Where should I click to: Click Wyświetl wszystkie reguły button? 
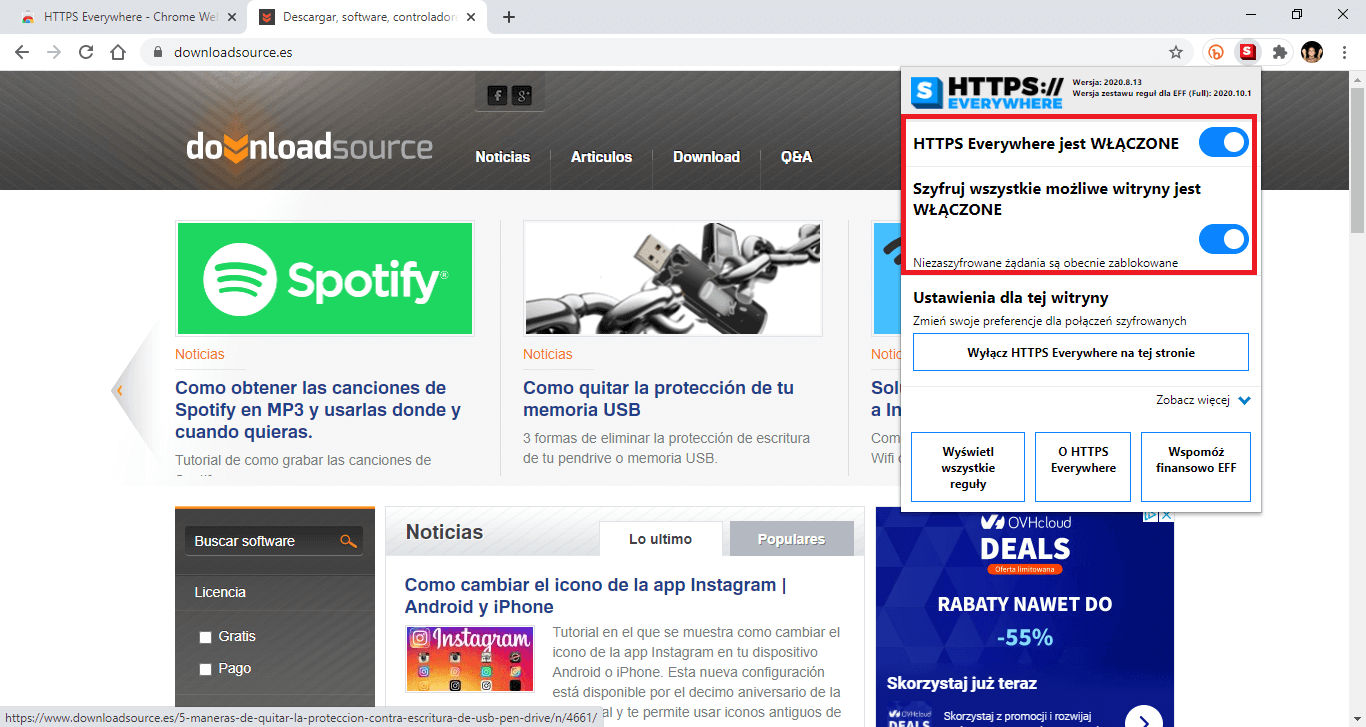coord(968,467)
